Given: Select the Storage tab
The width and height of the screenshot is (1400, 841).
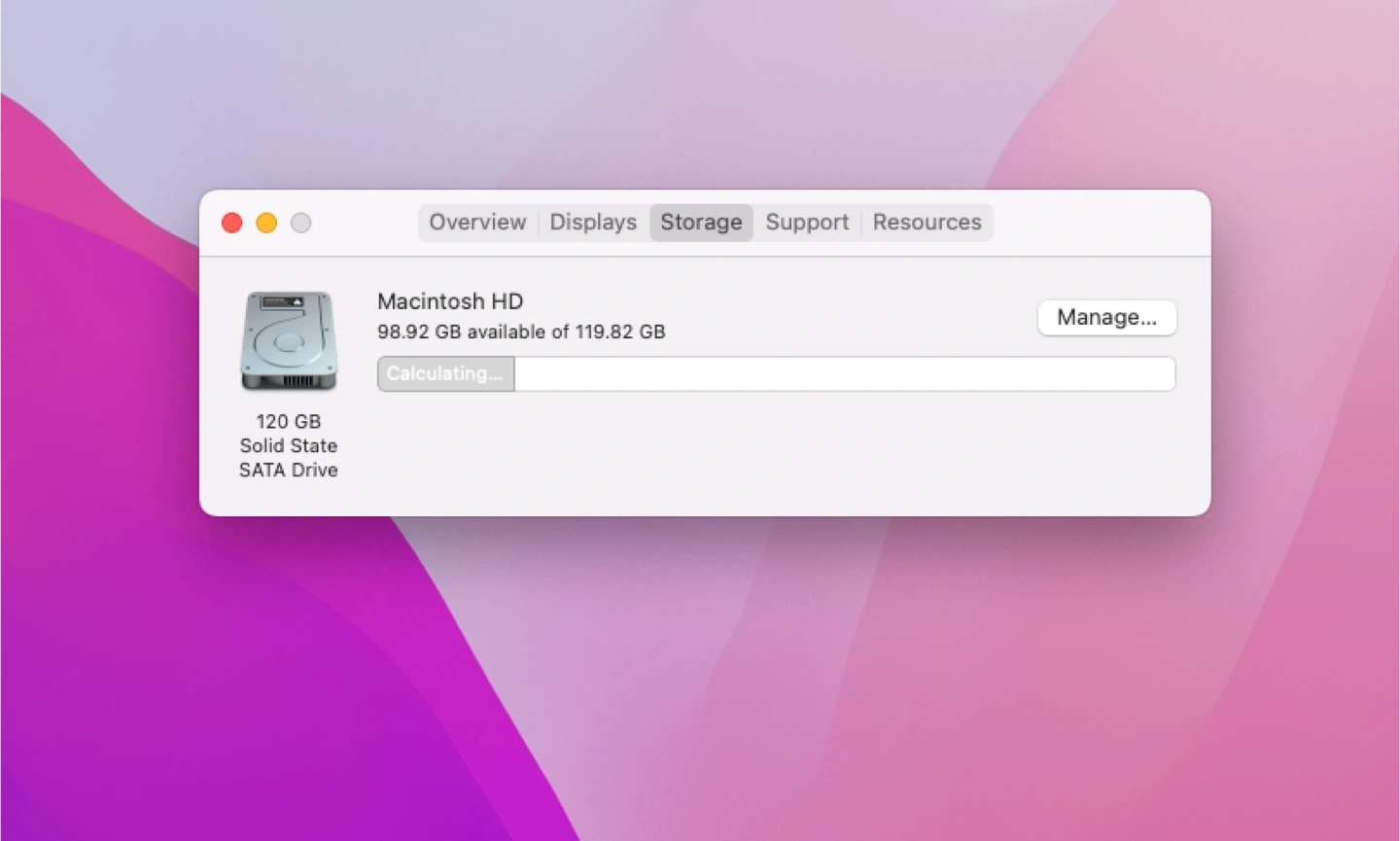Looking at the screenshot, I should (701, 223).
